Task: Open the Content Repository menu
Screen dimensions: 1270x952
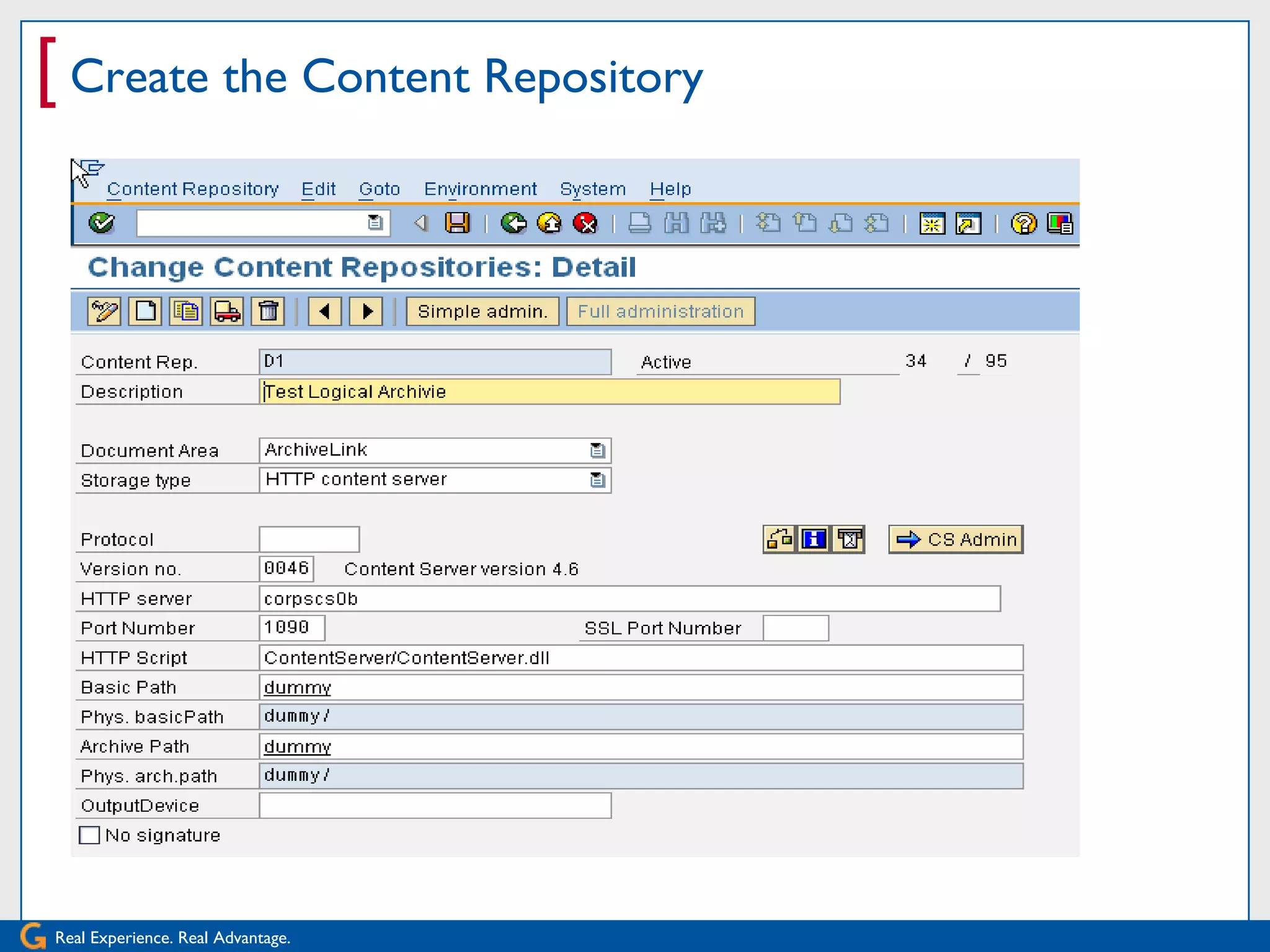Action: (x=192, y=189)
